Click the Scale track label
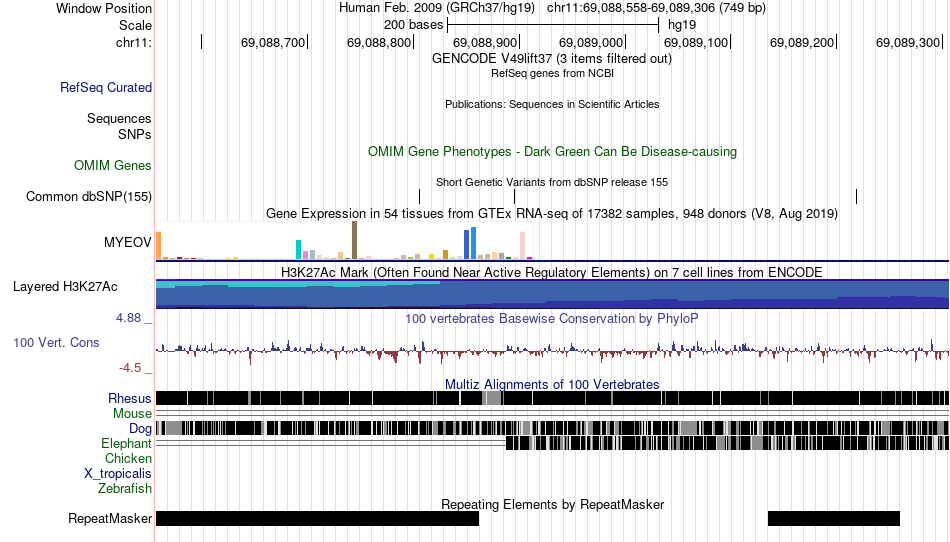Screen dimensions: 950x542 (135, 25)
